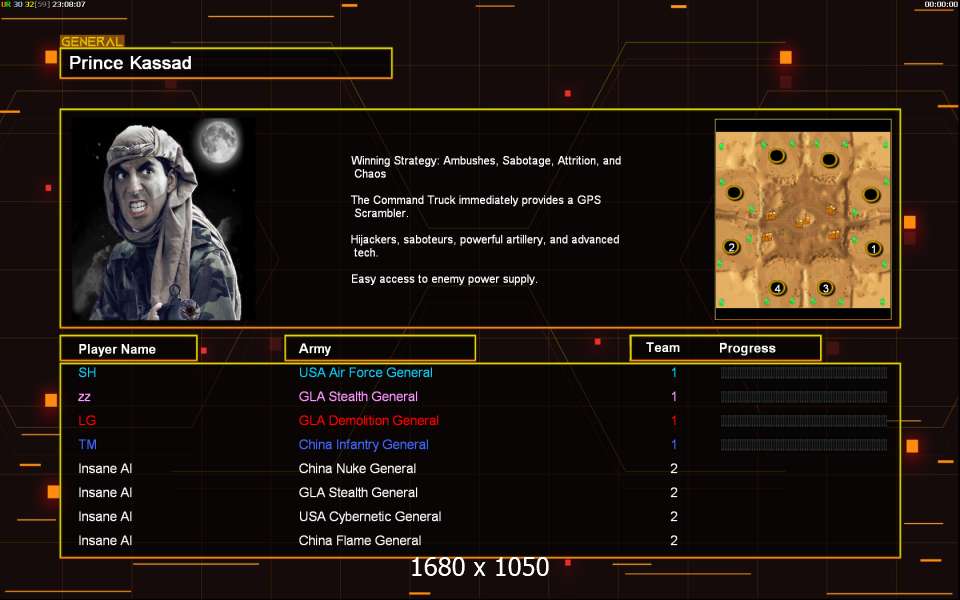Image resolution: width=960 pixels, height=600 pixels.
Task: Select Insane AI in the USA Cybernetic General row
Action: pyautogui.click(x=105, y=517)
